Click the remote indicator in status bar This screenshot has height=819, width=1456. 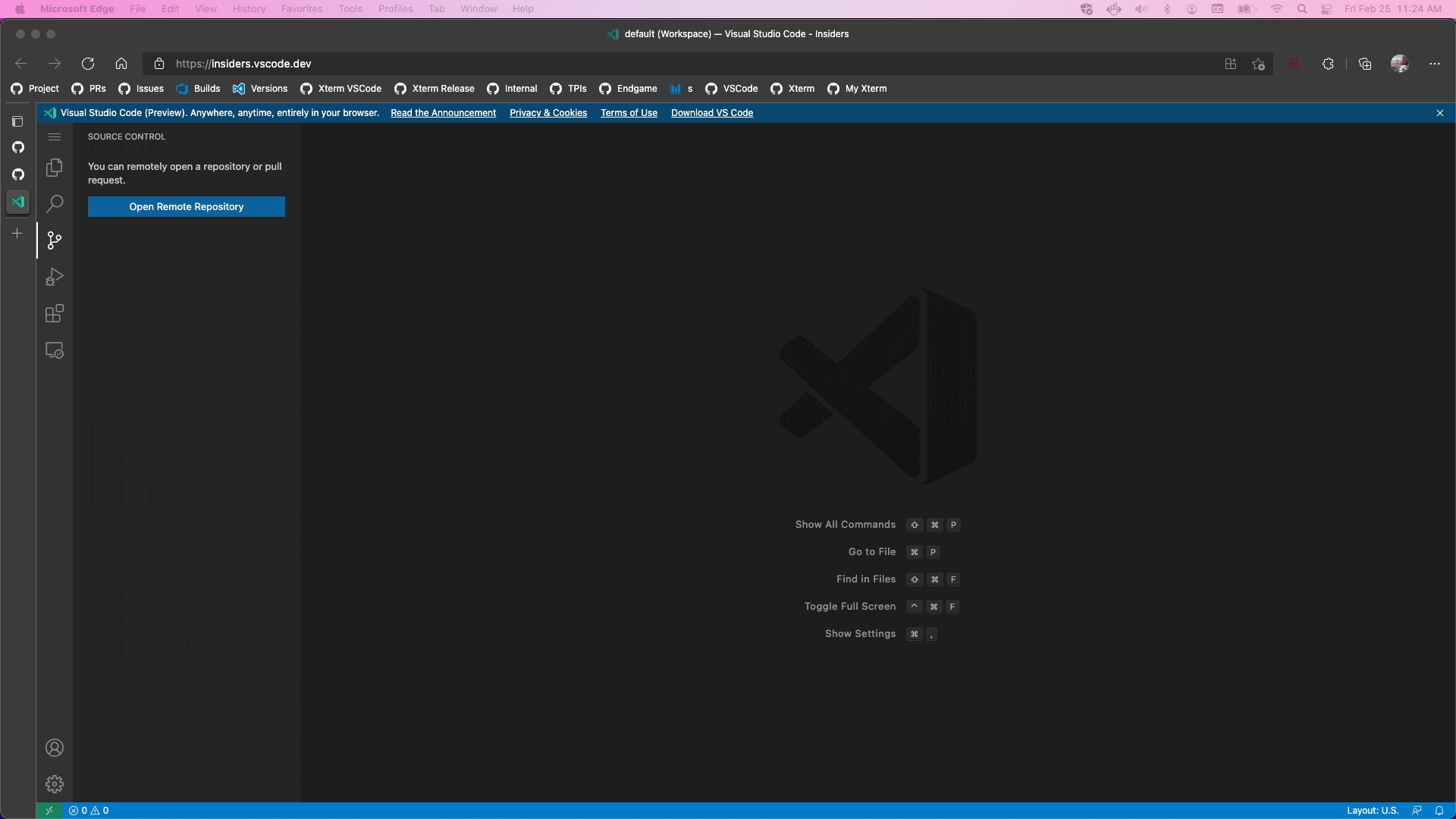coord(49,811)
